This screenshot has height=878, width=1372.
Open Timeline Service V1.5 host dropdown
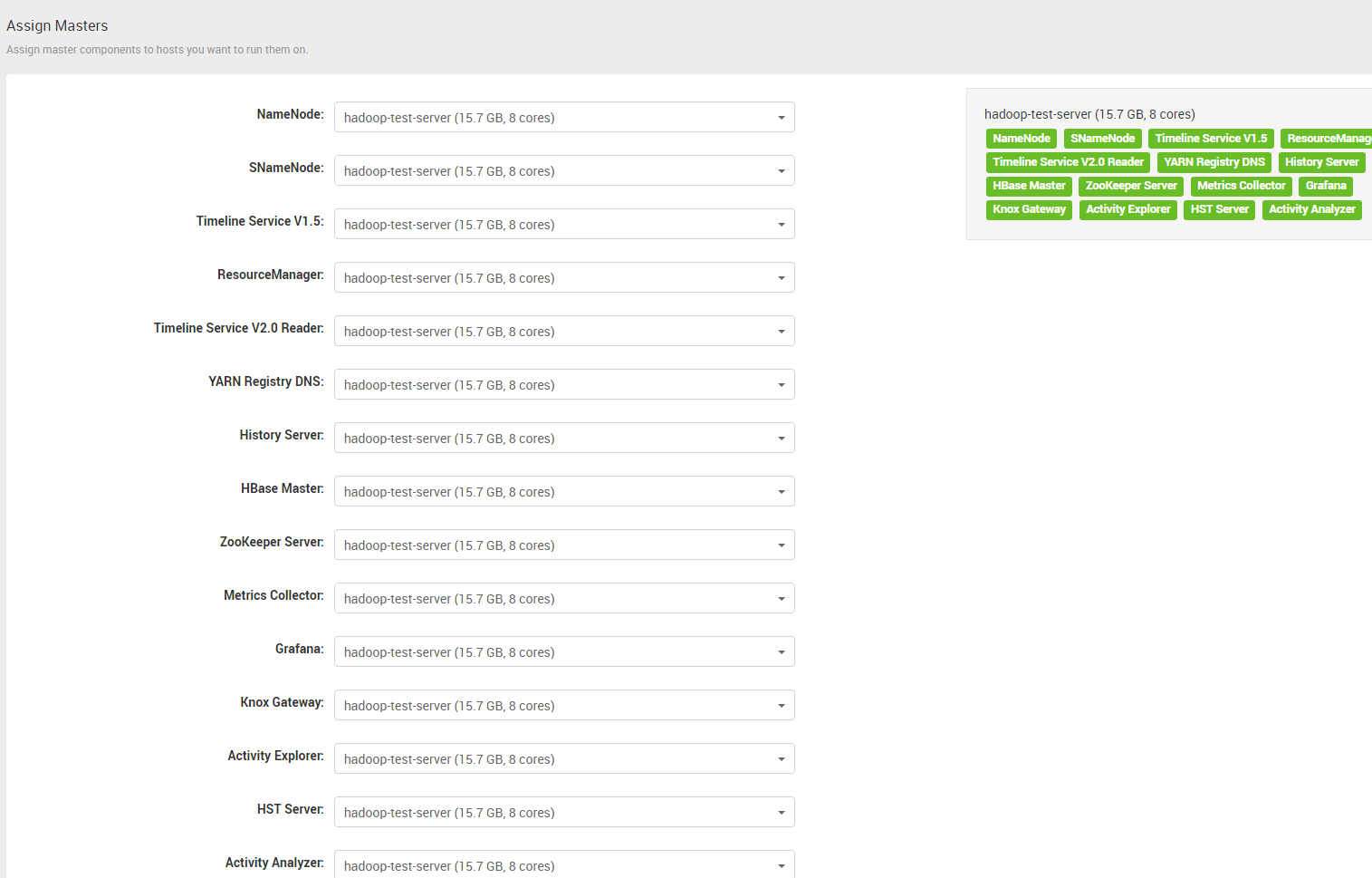[x=563, y=225]
